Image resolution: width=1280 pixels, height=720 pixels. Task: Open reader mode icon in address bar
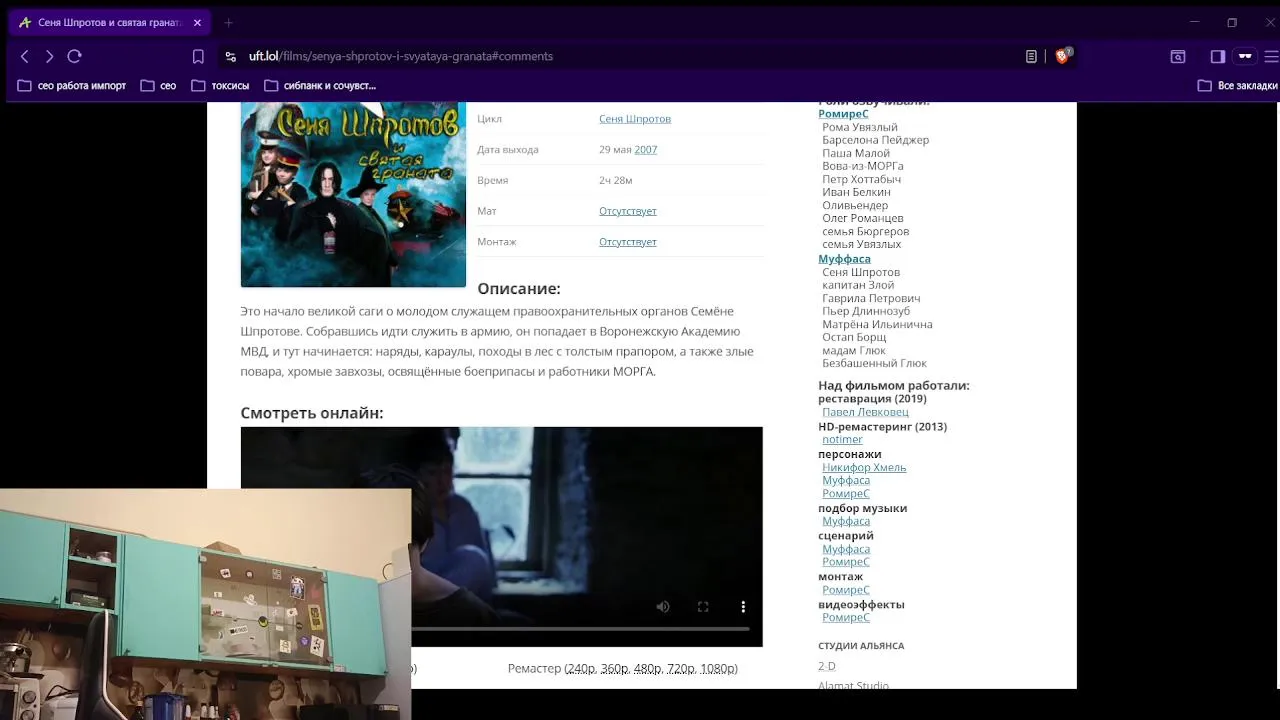pyautogui.click(x=1031, y=57)
